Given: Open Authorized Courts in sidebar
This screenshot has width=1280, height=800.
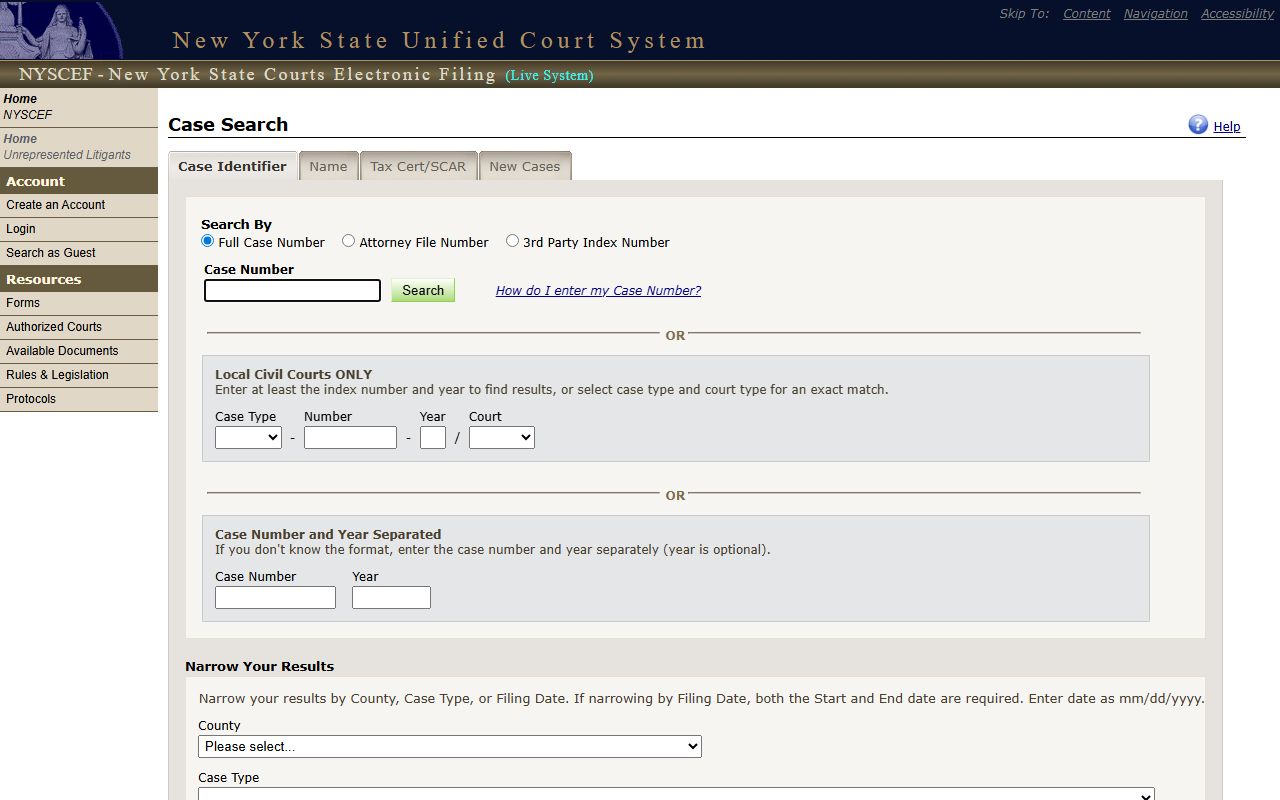Looking at the screenshot, I should pos(79,327).
